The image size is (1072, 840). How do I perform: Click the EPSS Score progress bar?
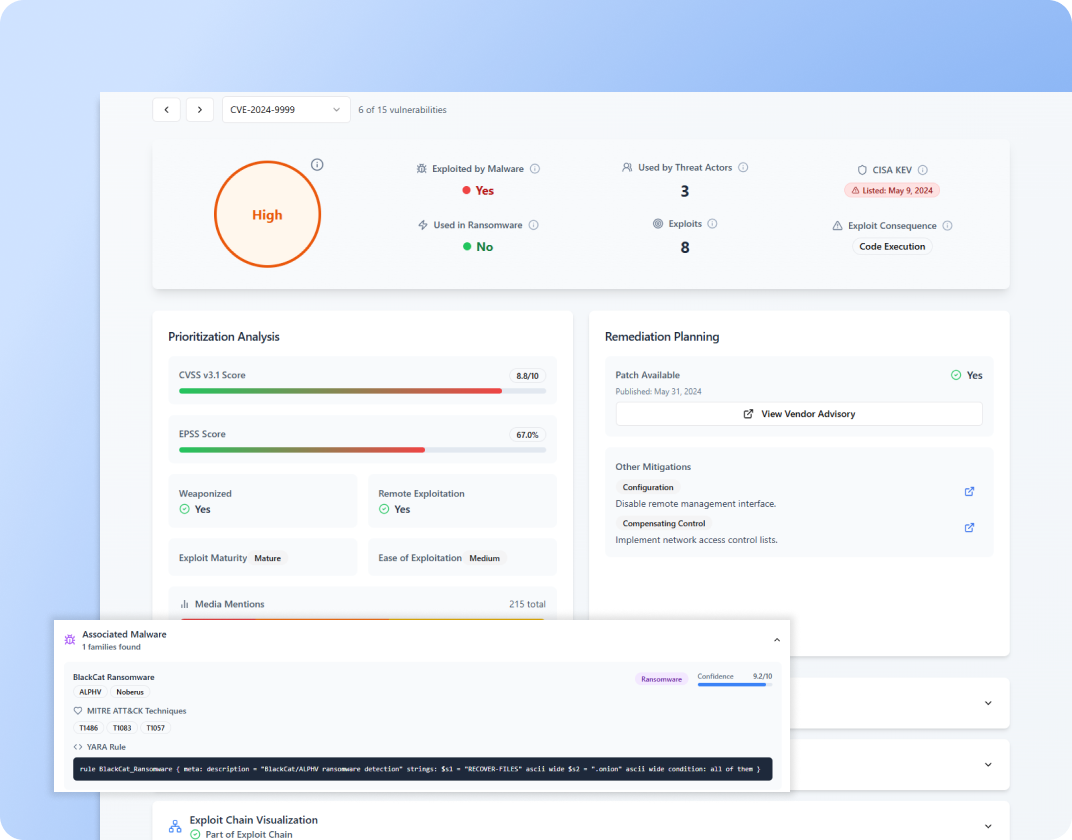[362, 450]
